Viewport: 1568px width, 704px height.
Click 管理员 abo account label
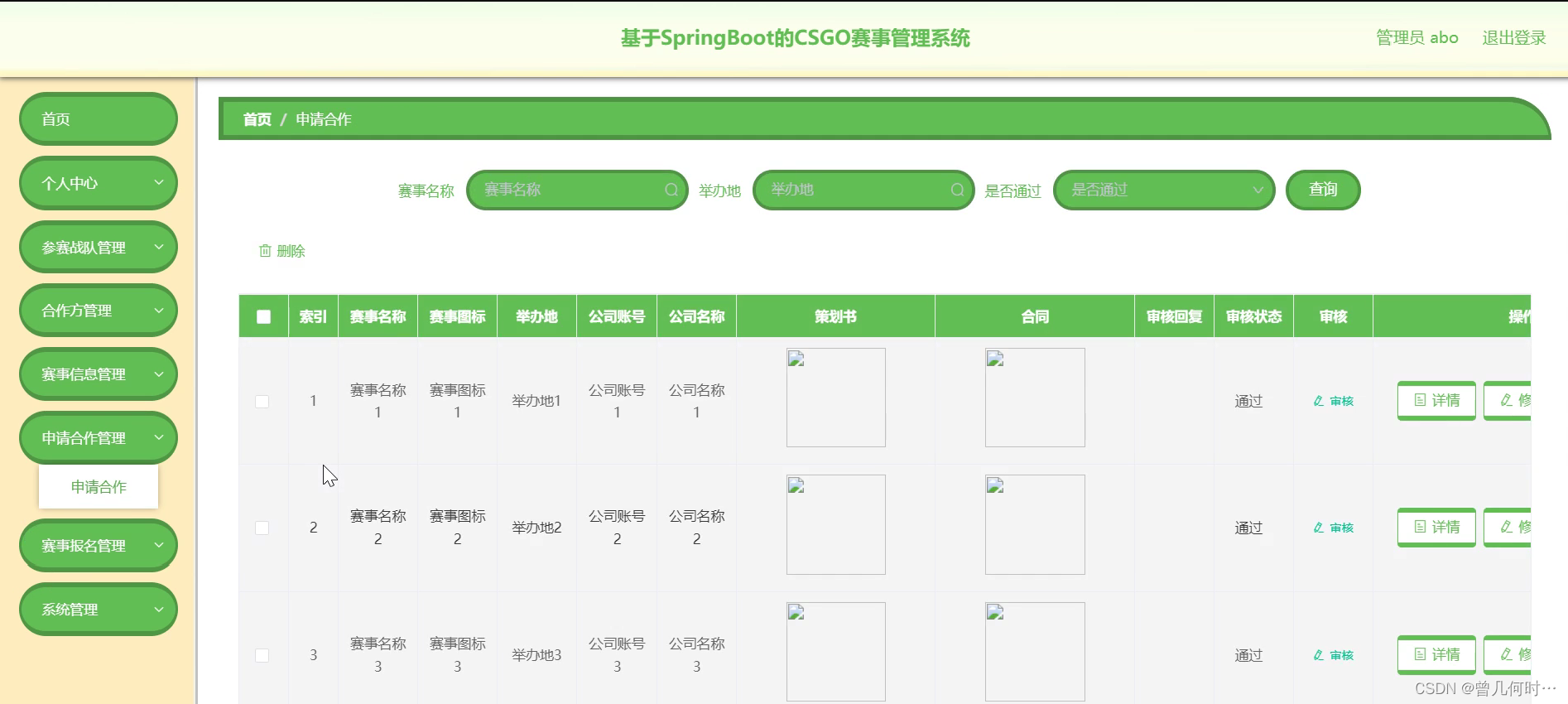point(1417,38)
